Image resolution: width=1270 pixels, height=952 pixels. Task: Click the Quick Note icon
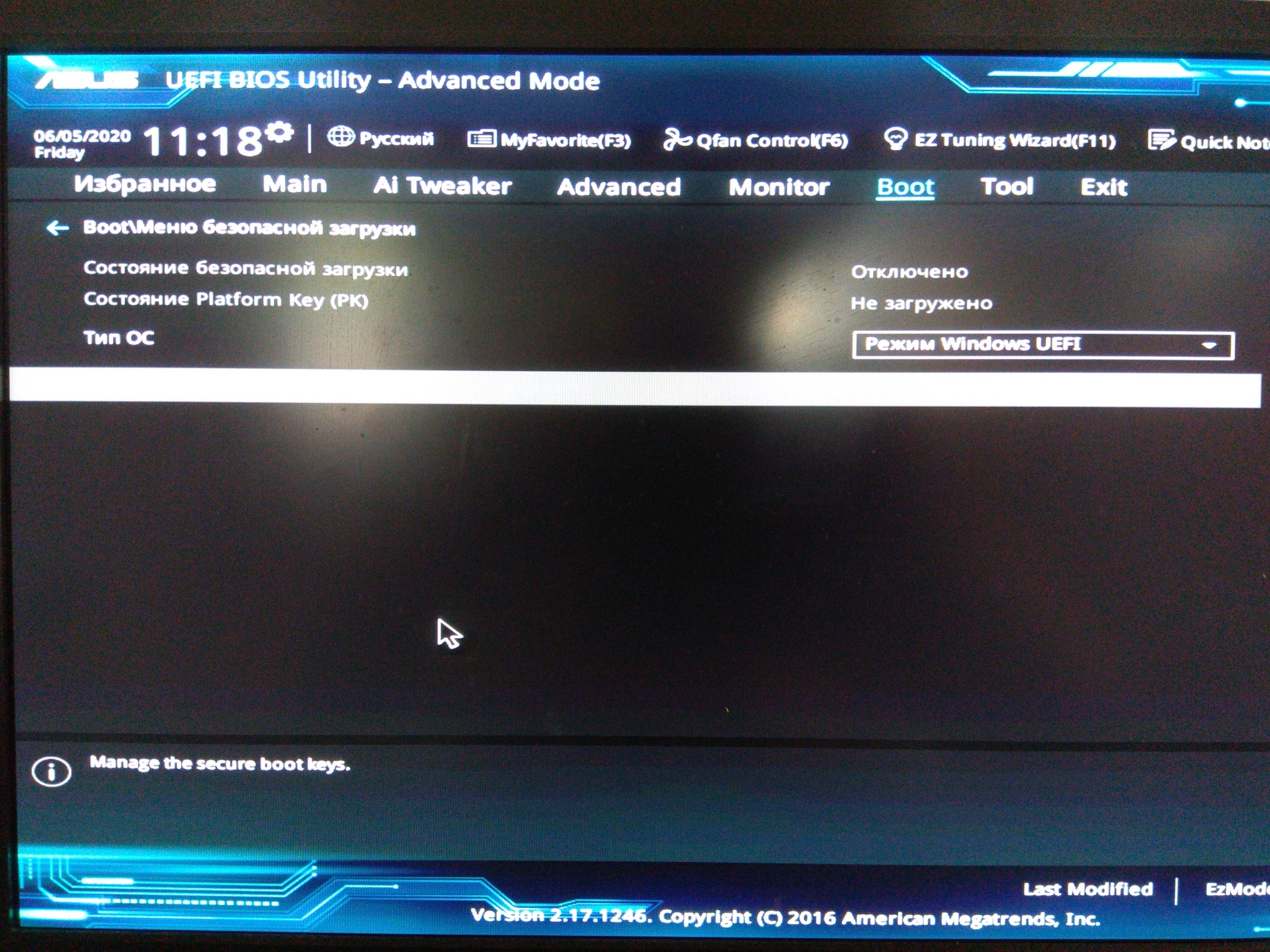click(1162, 140)
